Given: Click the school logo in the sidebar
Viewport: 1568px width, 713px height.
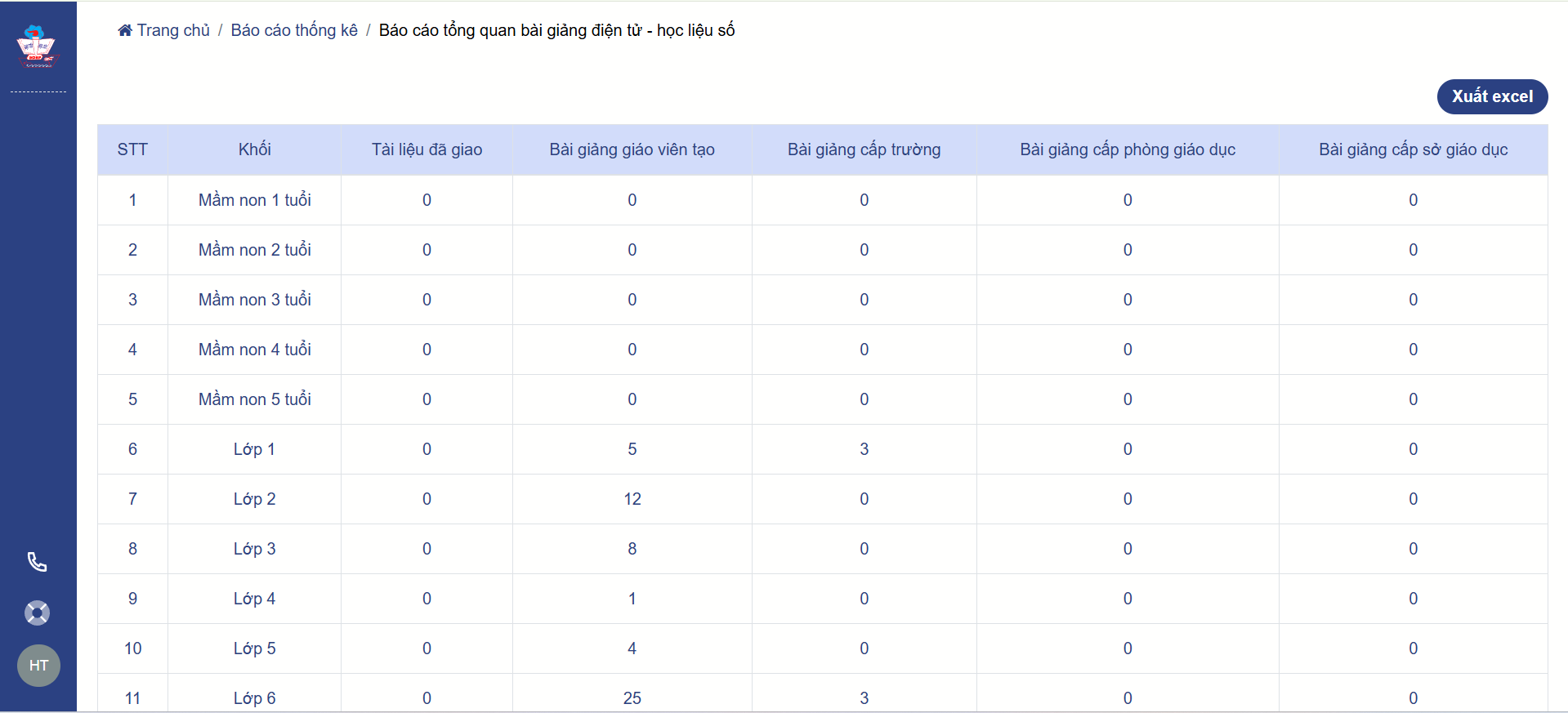Looking at the screenshot, I should pos(37,47).
